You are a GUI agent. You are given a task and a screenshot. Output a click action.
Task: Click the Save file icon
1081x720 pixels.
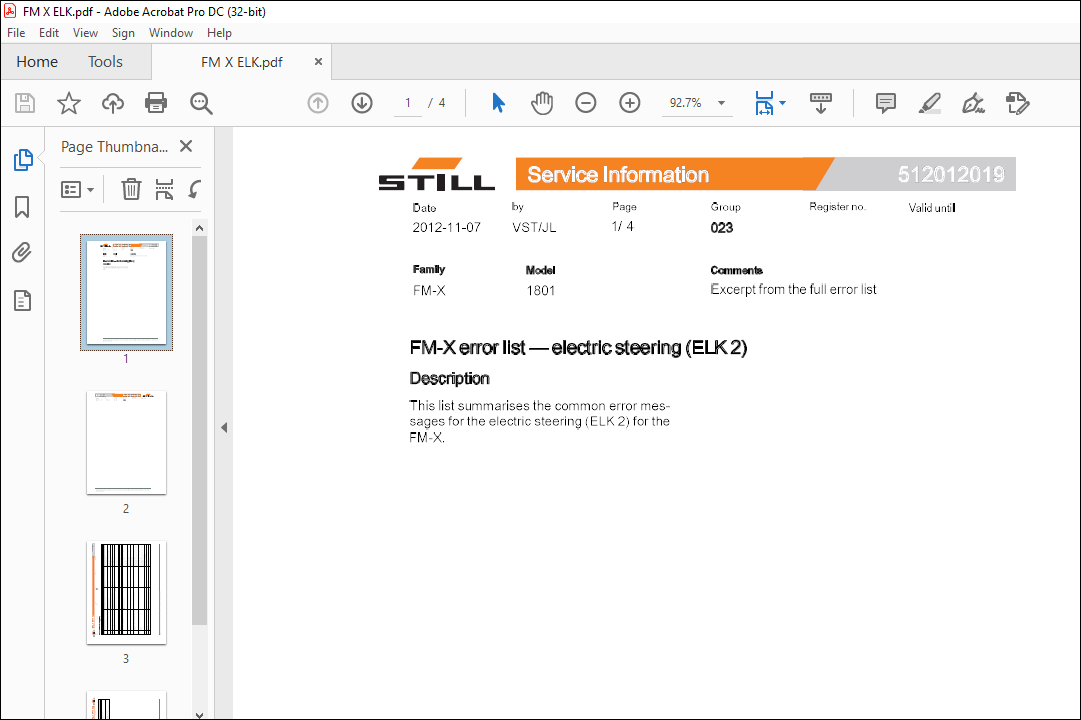click(x=25, y=103)
